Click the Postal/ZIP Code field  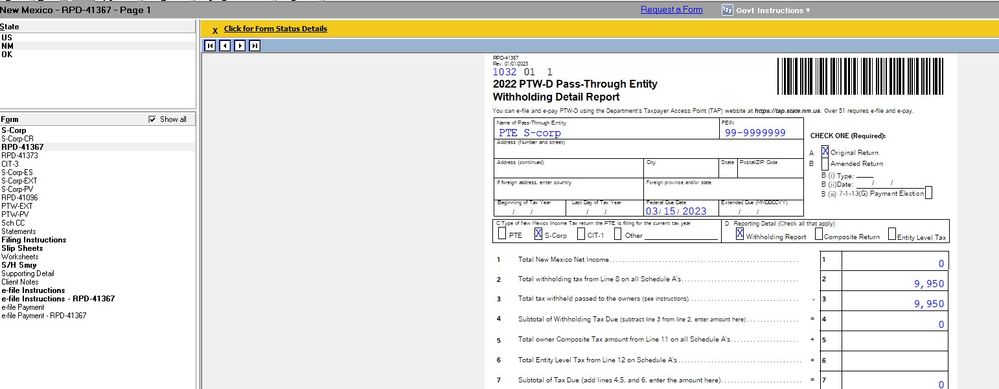pos(770,168)
